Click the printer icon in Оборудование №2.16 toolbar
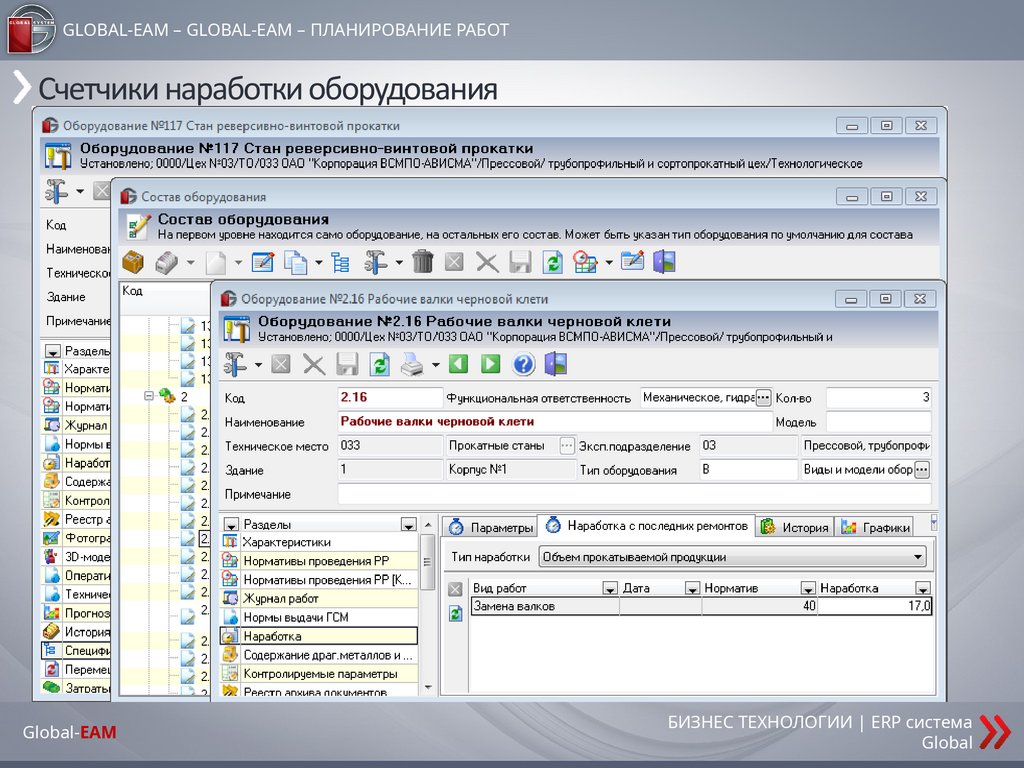 coord(412,364)
